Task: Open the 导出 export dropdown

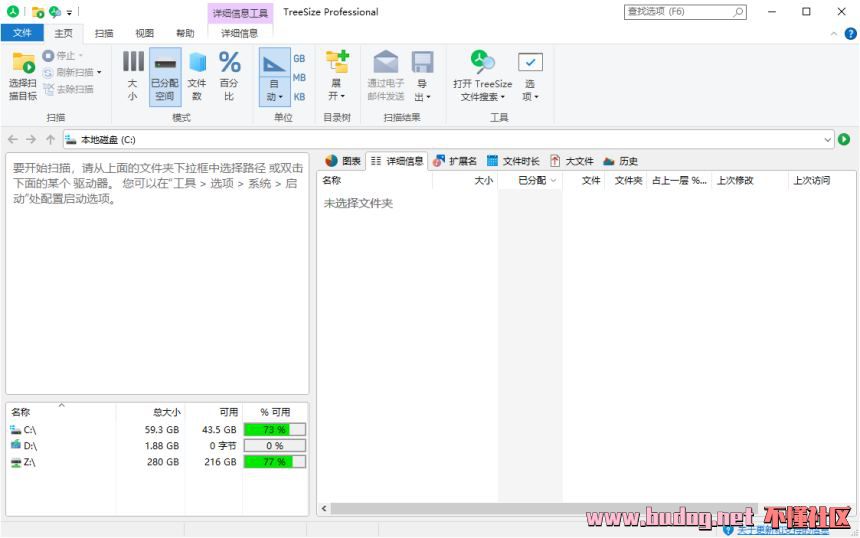Action: click(422, 76)
